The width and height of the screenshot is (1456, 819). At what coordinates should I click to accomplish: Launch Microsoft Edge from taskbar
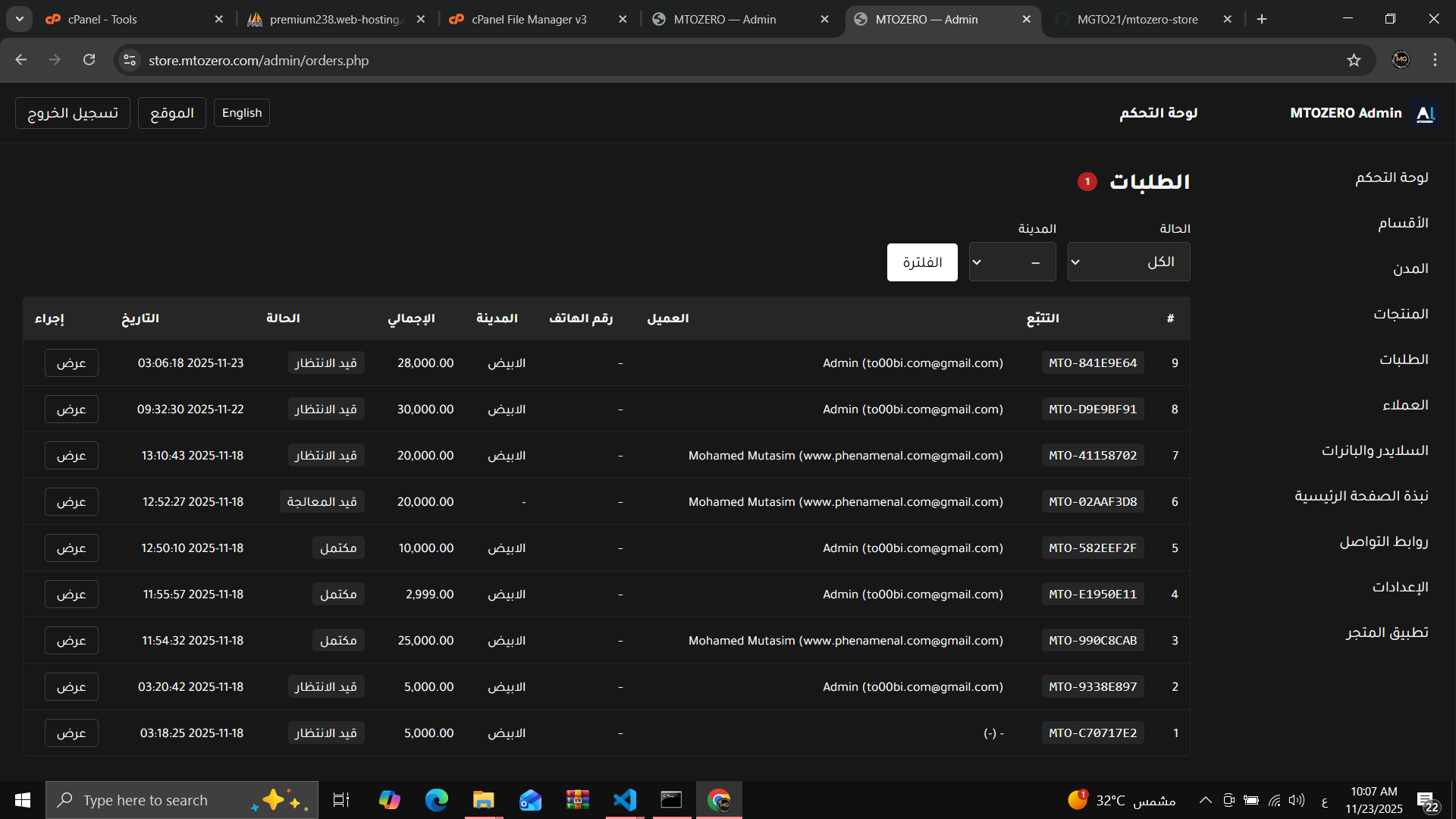pos(436,800)
